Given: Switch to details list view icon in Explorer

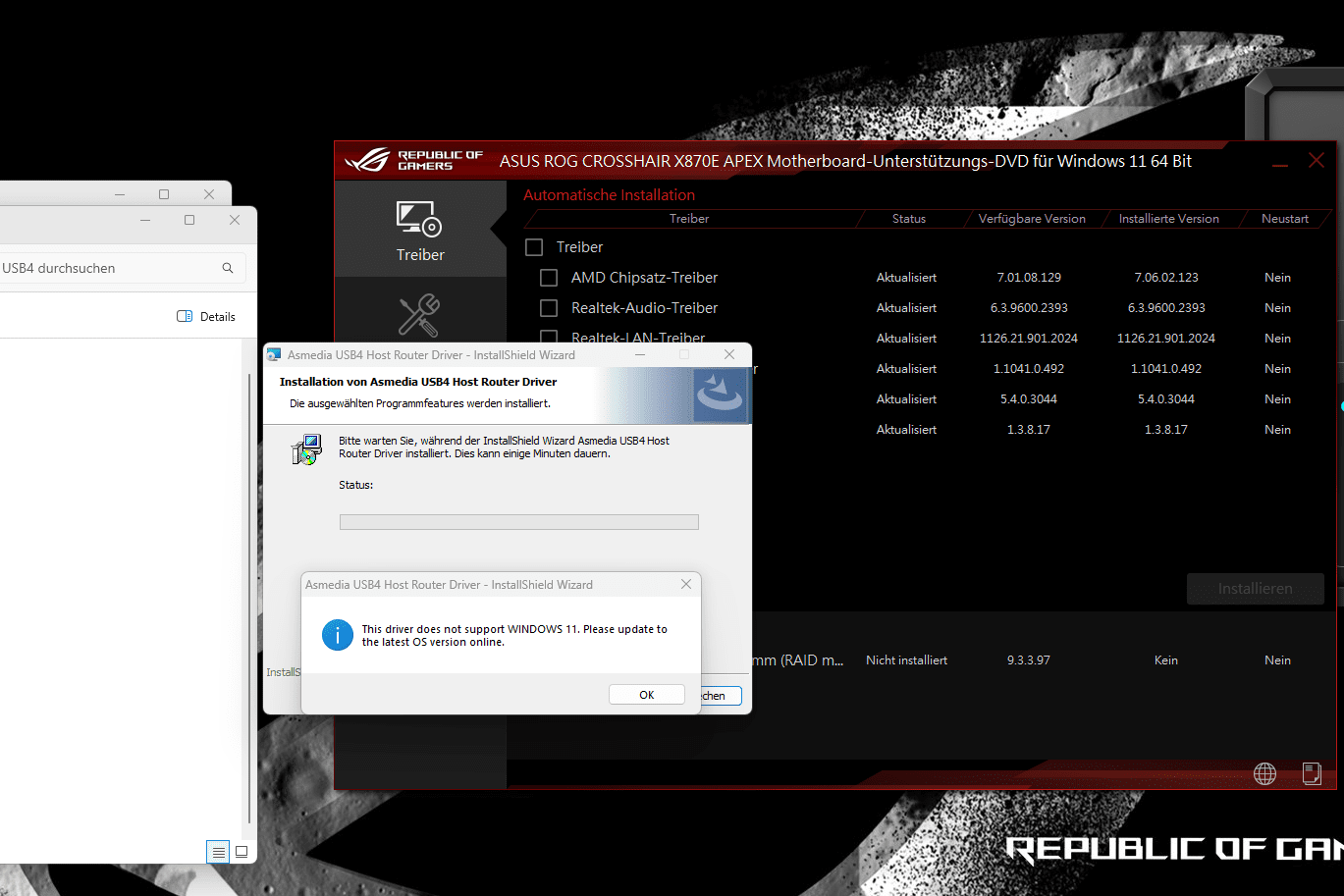Looking at the screenshot, I should tap(218, 852).
